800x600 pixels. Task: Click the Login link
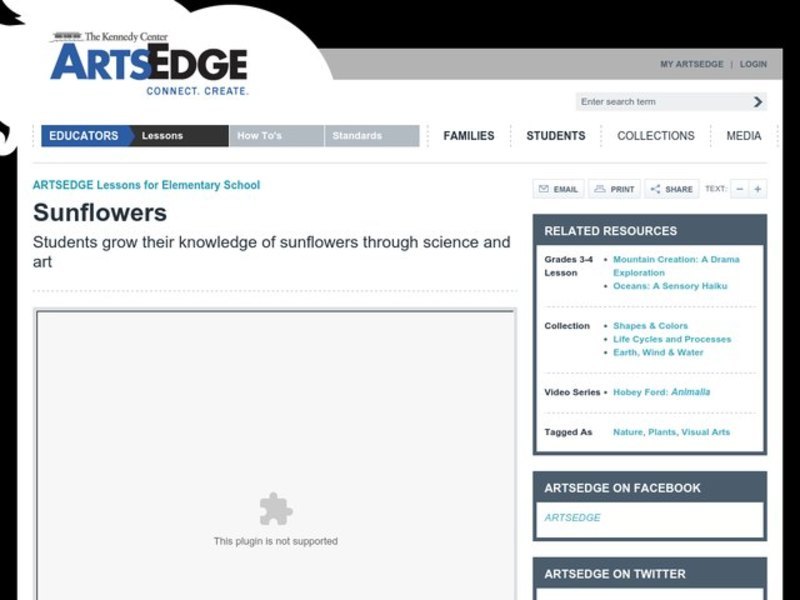tap(753, 64)
